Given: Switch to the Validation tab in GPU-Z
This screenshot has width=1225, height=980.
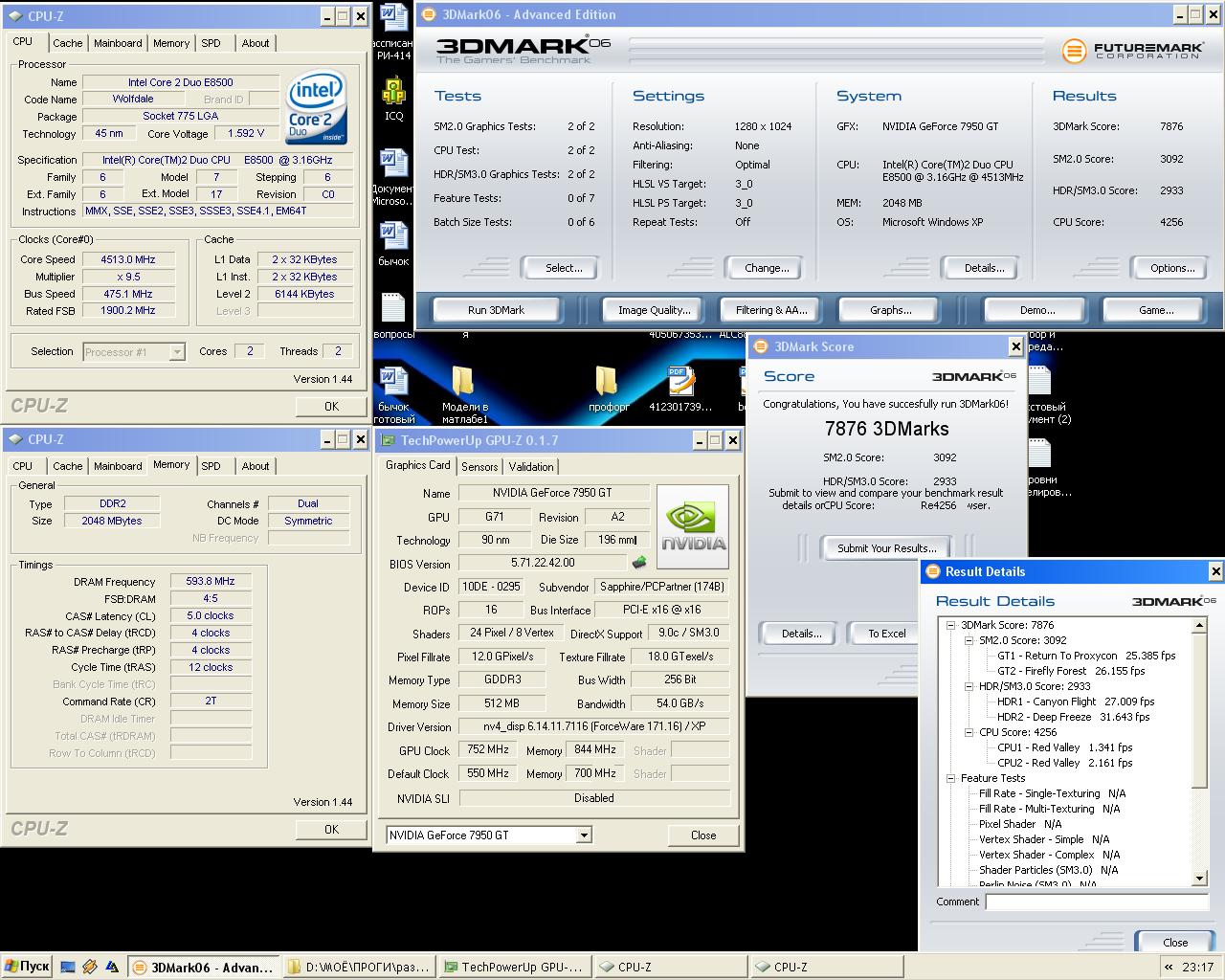Looking at the screenshot, I should [531, 467].
